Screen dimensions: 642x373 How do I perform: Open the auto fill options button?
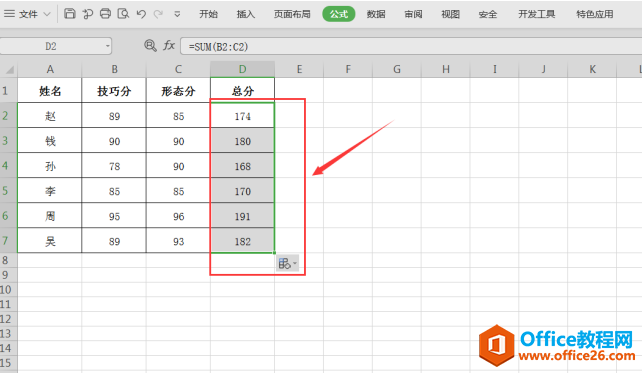pyautogui.click(x=287, y=263)
